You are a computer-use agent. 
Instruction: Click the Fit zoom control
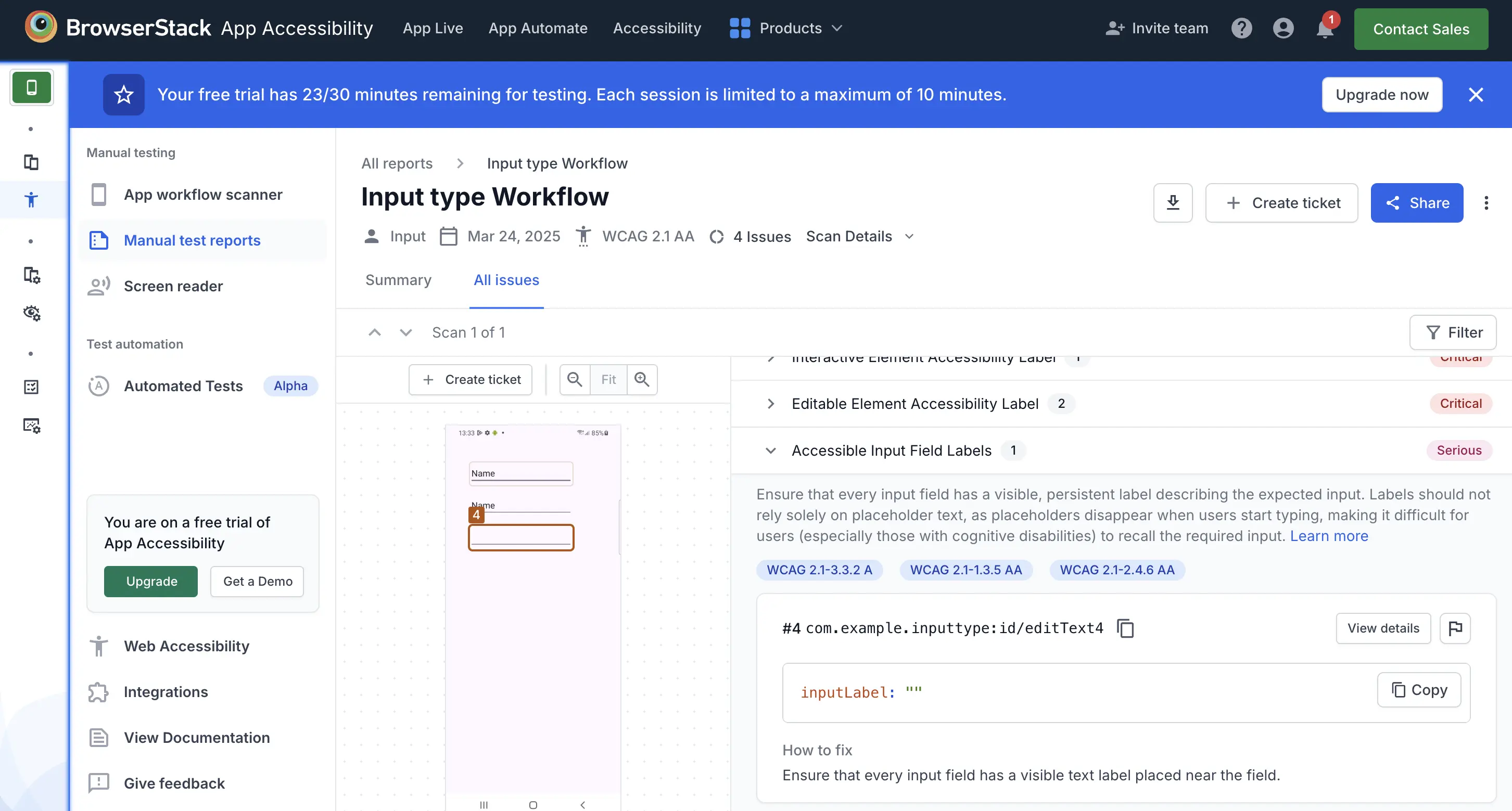pyautogui.click(x=608, y=379)
